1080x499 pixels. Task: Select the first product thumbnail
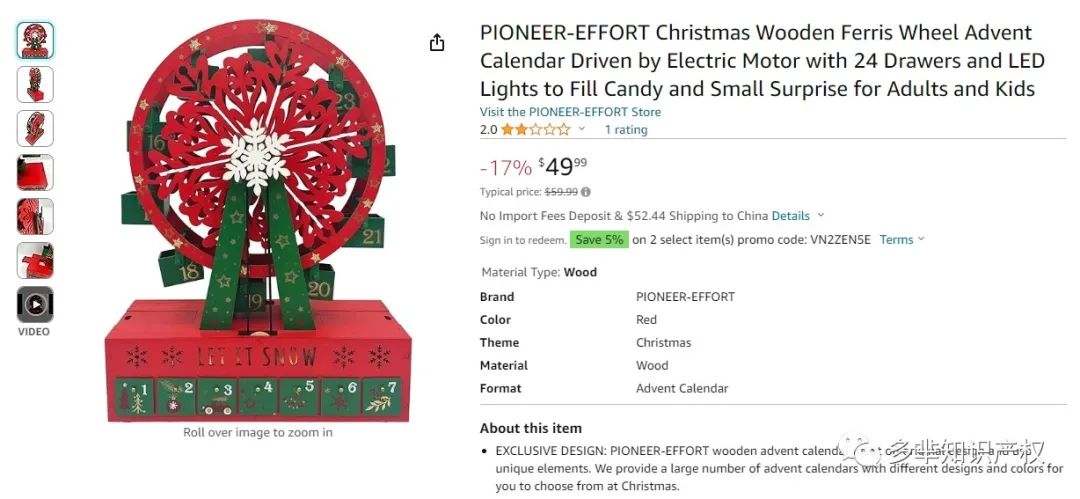coord(35,40)
